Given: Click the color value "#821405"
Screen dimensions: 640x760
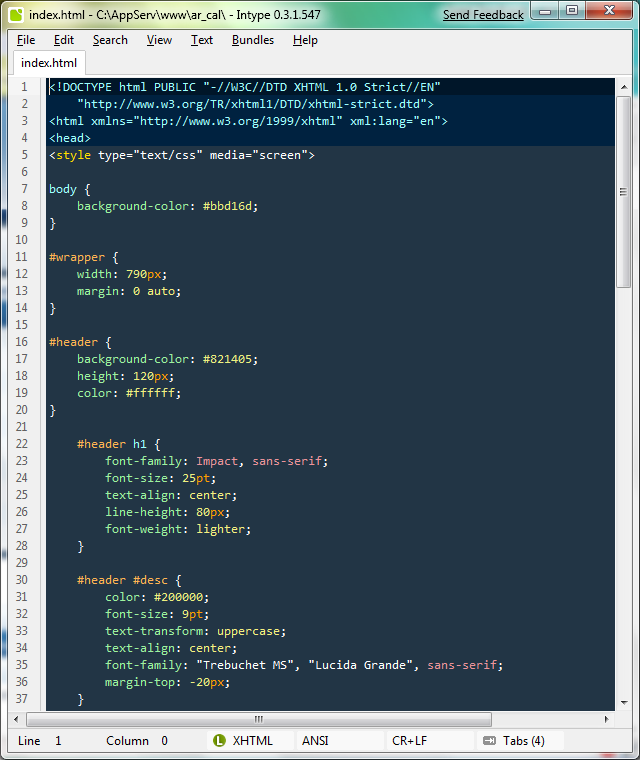Looking at the screenshot, I should coord(228,359).
